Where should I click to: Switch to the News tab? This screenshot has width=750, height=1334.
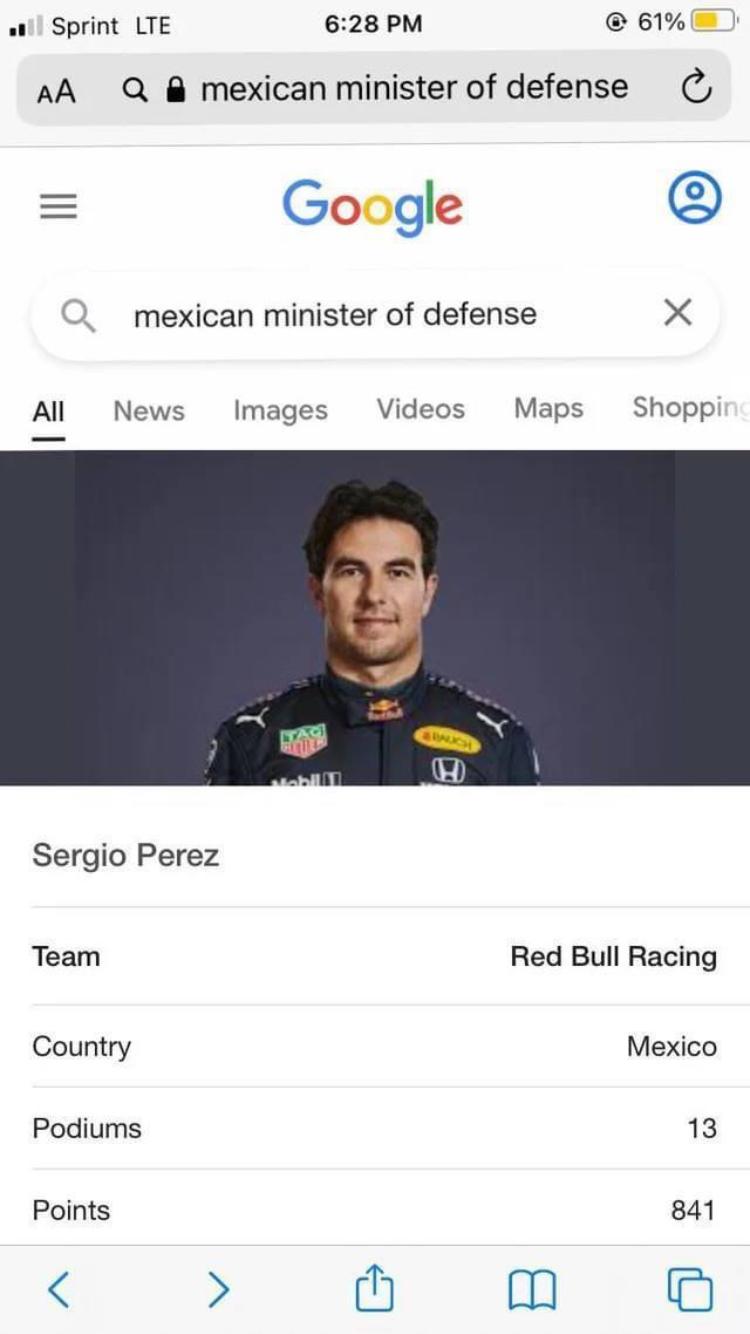pos(149,410)
